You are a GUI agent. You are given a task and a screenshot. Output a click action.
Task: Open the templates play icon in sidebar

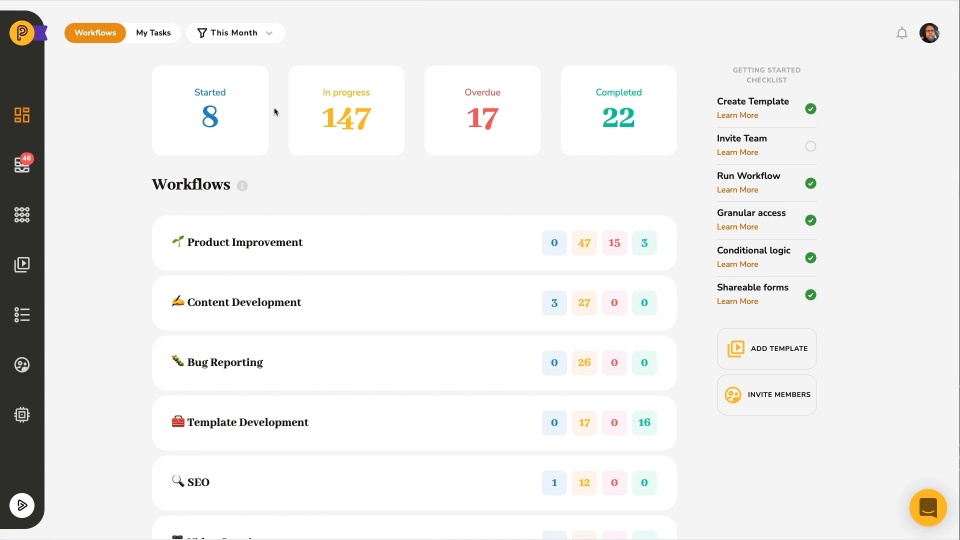click(x=22, y=264)
